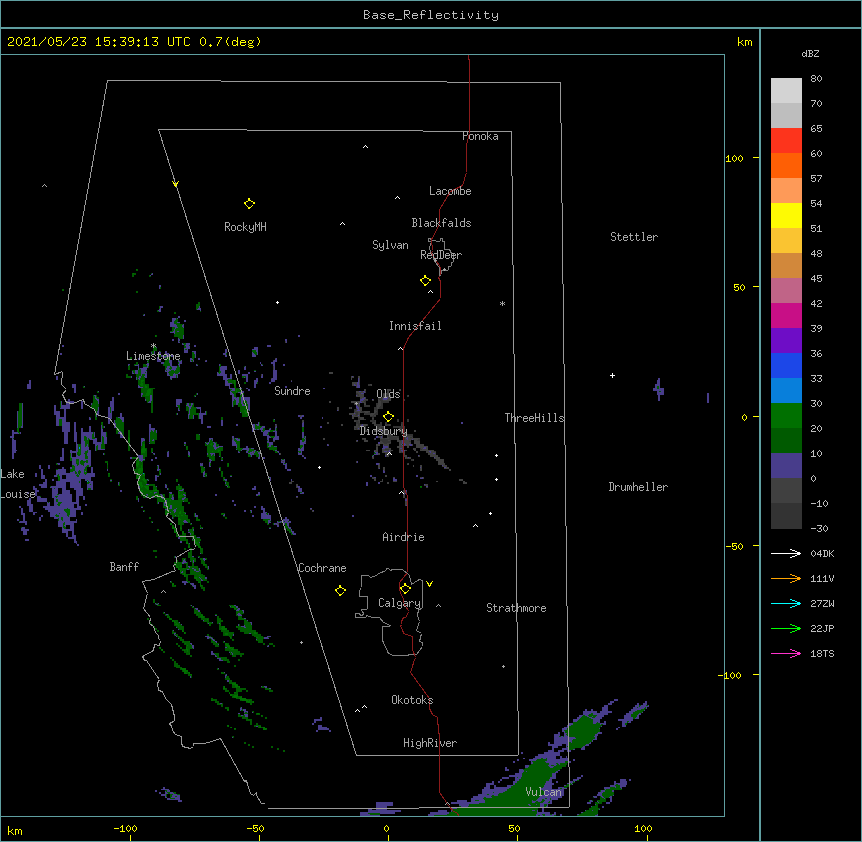Viewport: 862px width, 842px height.
Task: Click the magenta 18TS arrow in legend
Action: [x=786, y=653]
